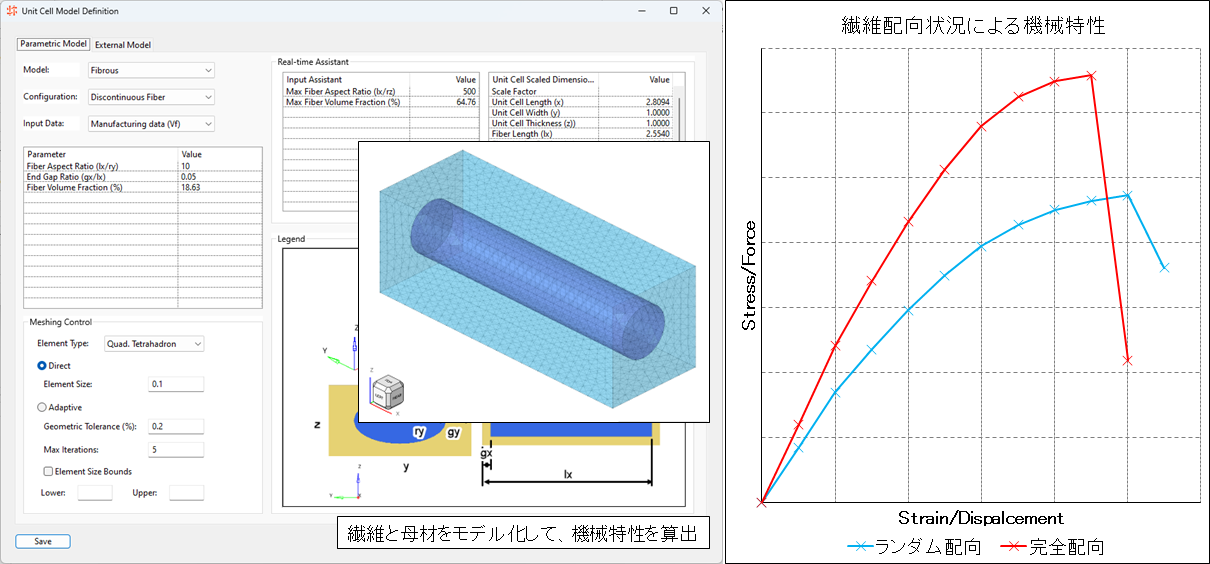Select Unit Cell Length (x) row
The height and width of the screenshot is (564, 1210).
pyautogui.click(x=581, y=102)
